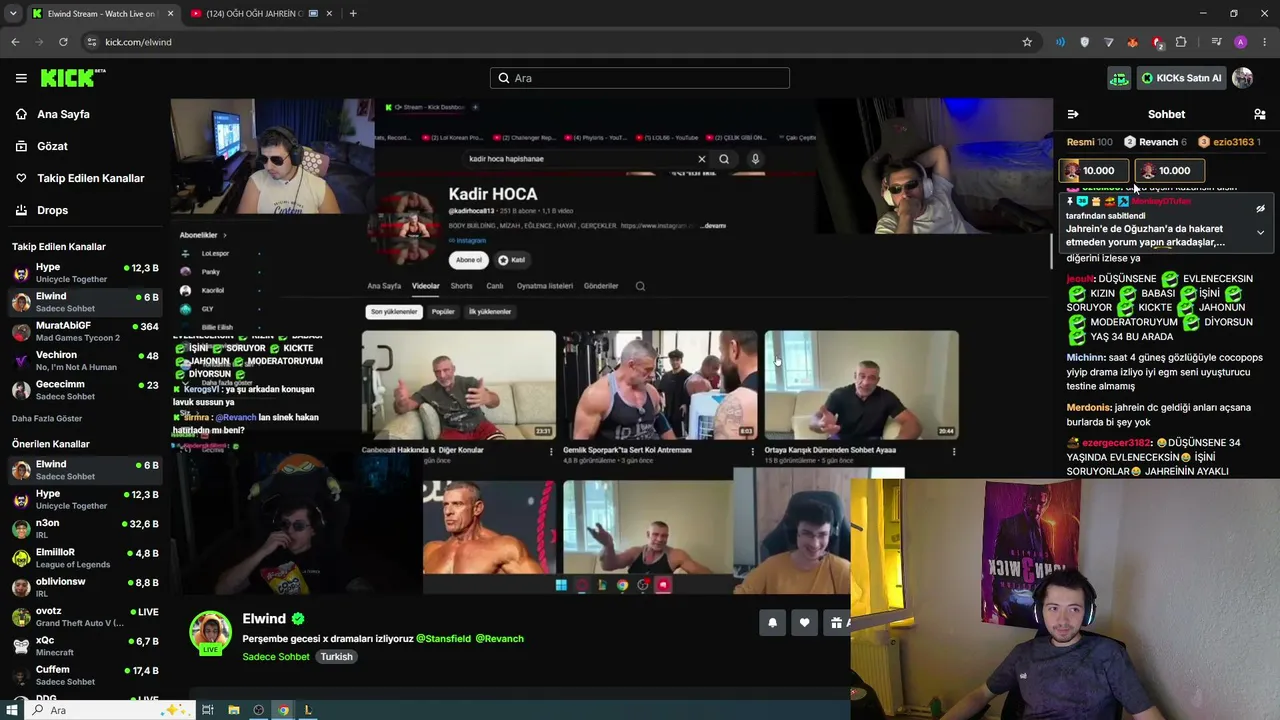Screen dimensions: 1280x720
Task: Open Sadece Sohbet category link
Action: 276,657
